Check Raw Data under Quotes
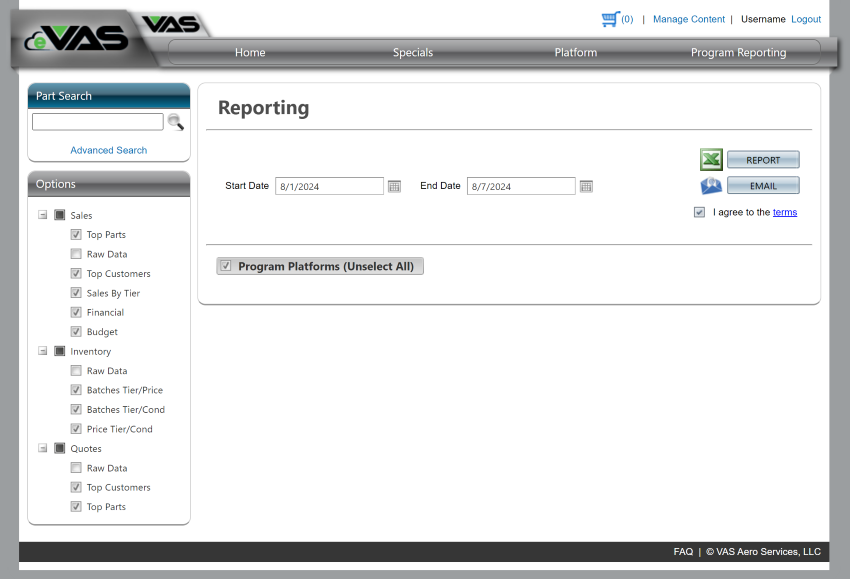 tap(76, 467)
